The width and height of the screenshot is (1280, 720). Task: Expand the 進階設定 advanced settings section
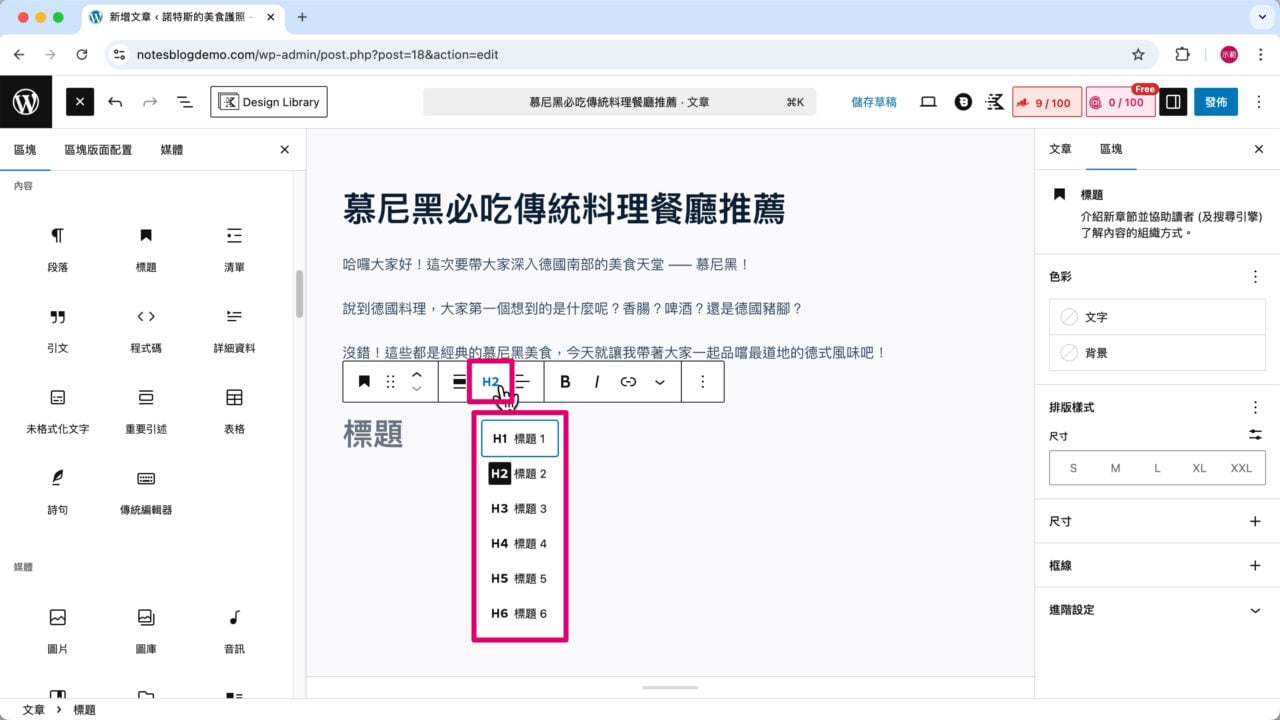(1157, 609)
